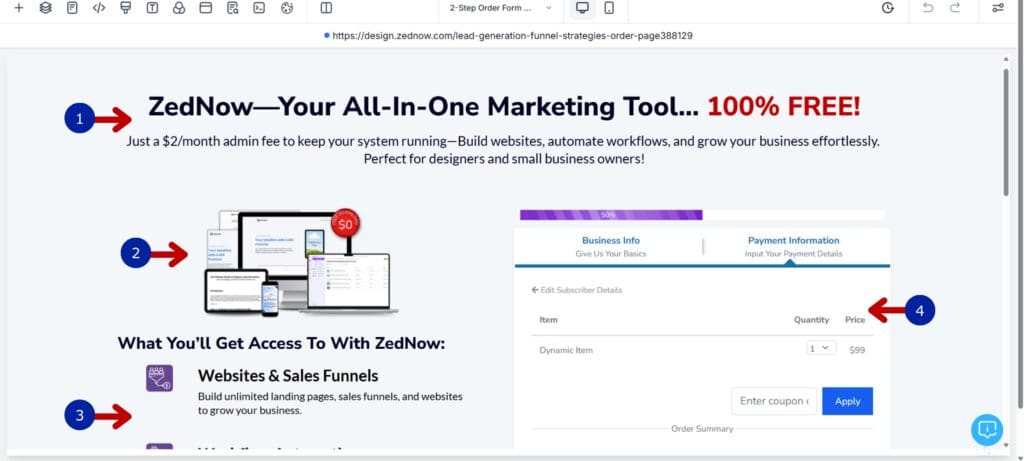Click the plus add element icon
1024x461 pixels.
coord(19,8)
